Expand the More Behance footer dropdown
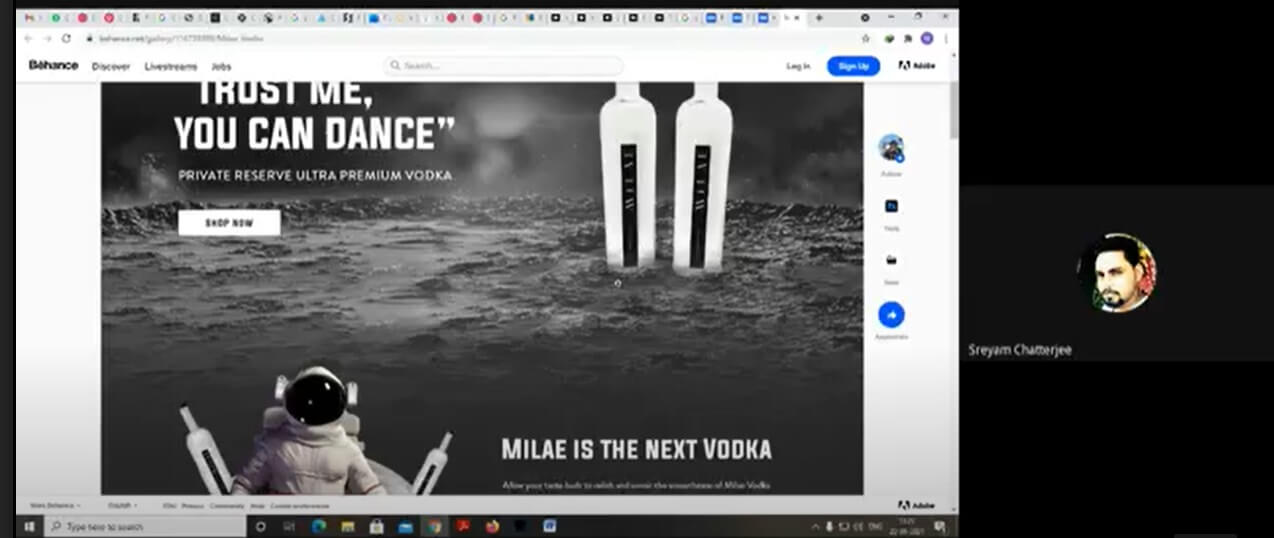 (55, 506)
